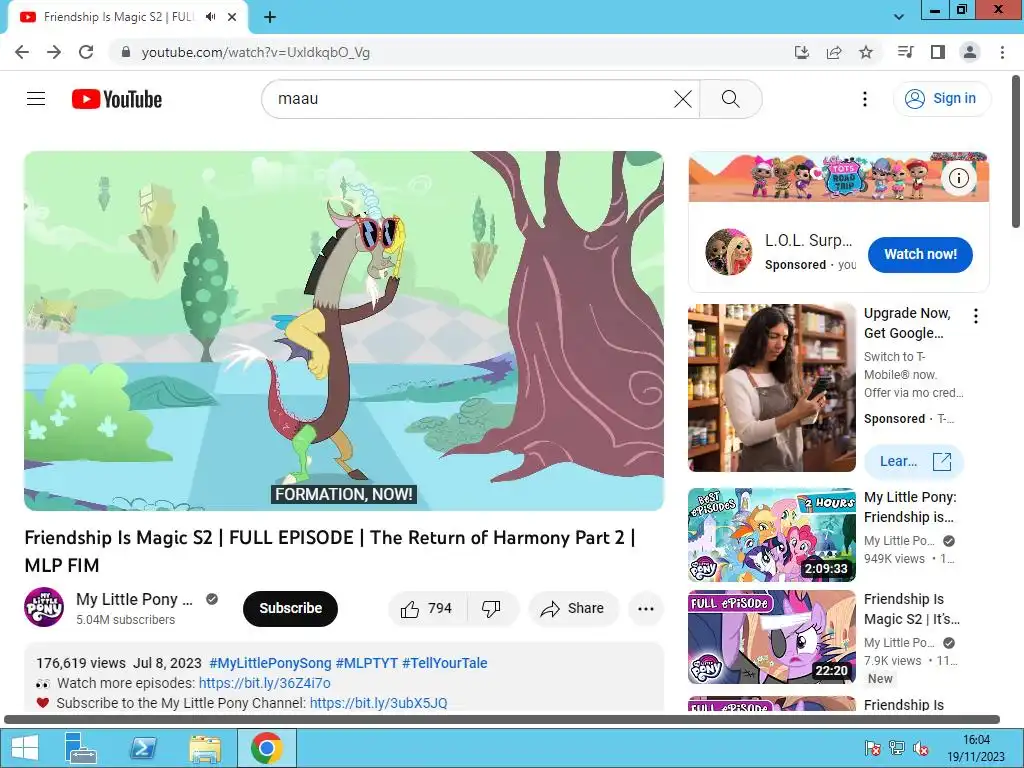Click the #MyLittlePonySong hashtag

pos(270,663)
